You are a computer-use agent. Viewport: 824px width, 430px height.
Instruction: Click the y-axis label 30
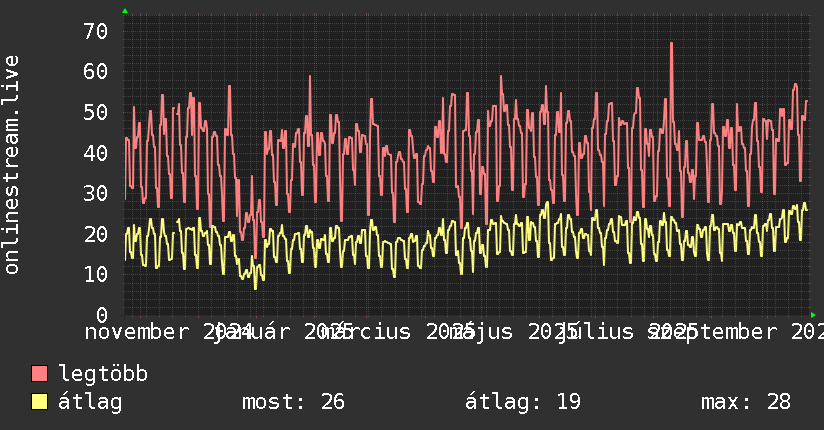tap(96, 193)
